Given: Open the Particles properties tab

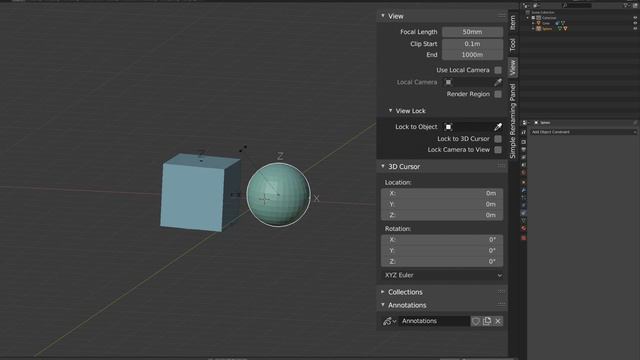Looking at the screenshot, I should [524, 198].
